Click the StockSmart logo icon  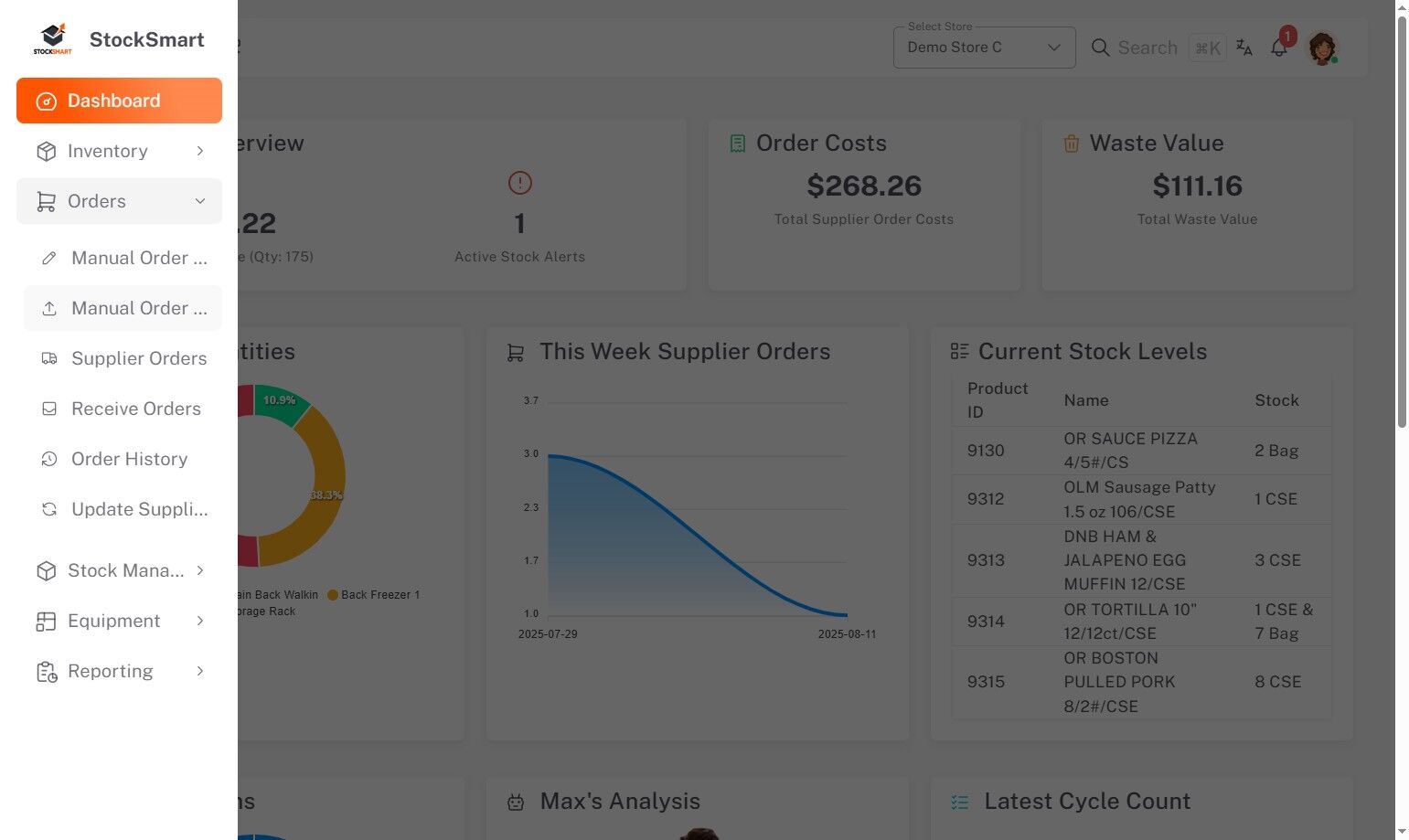click(x=52, y=39)
